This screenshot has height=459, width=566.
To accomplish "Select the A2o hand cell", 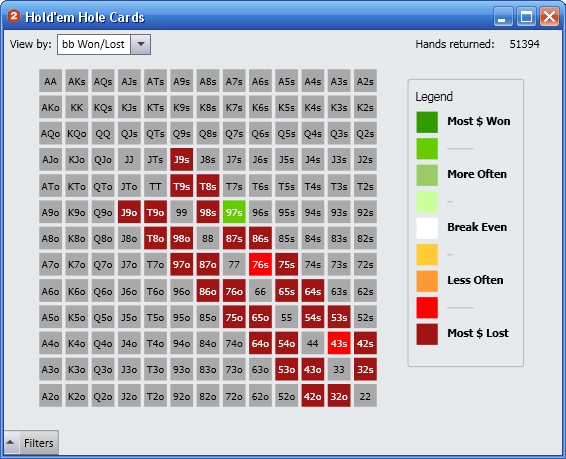I will coord(51,396).
